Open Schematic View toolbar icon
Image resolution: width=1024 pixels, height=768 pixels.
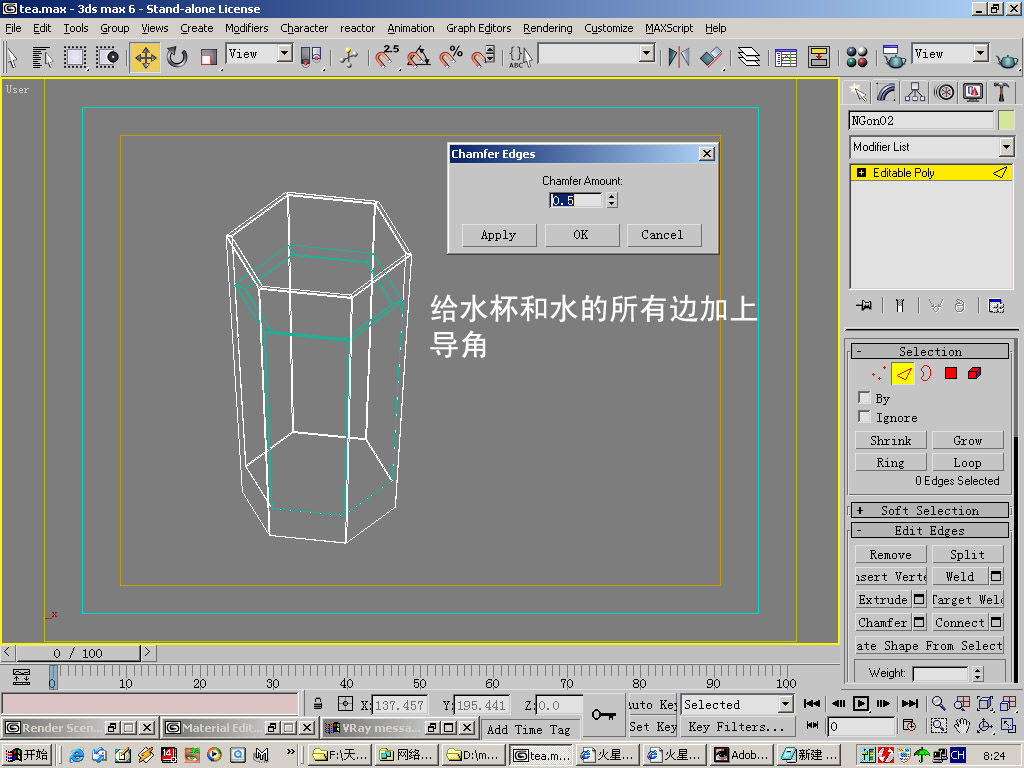tap(818, 57)
